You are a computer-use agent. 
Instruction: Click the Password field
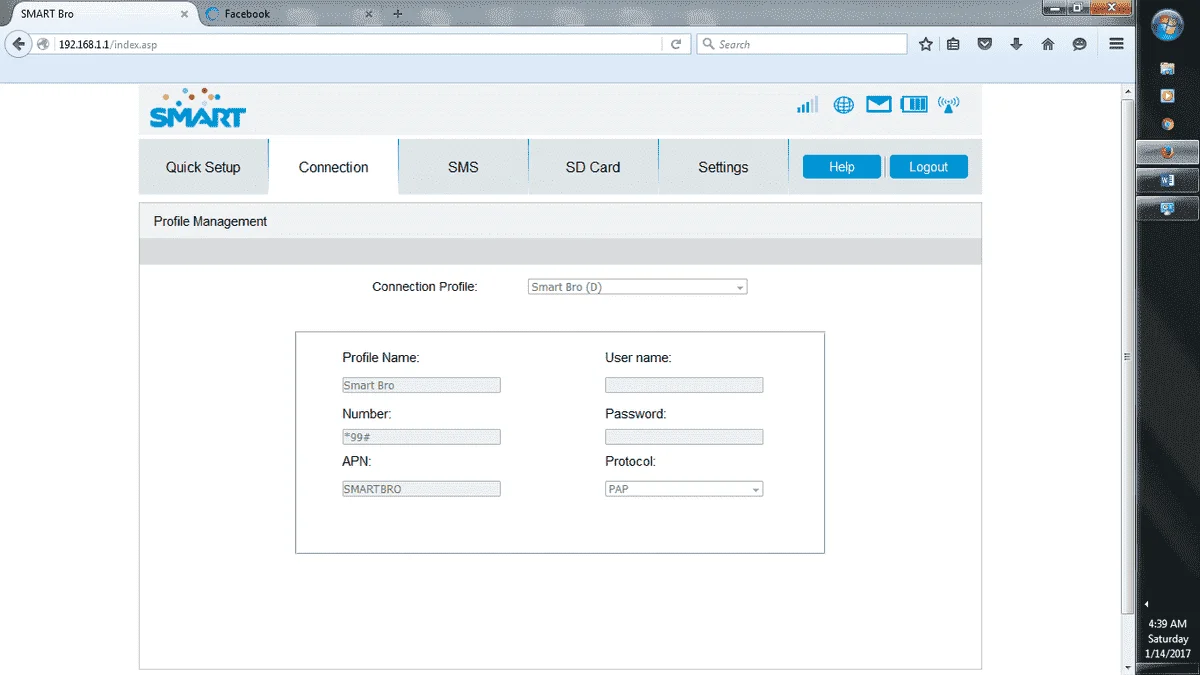coord(684,437)
